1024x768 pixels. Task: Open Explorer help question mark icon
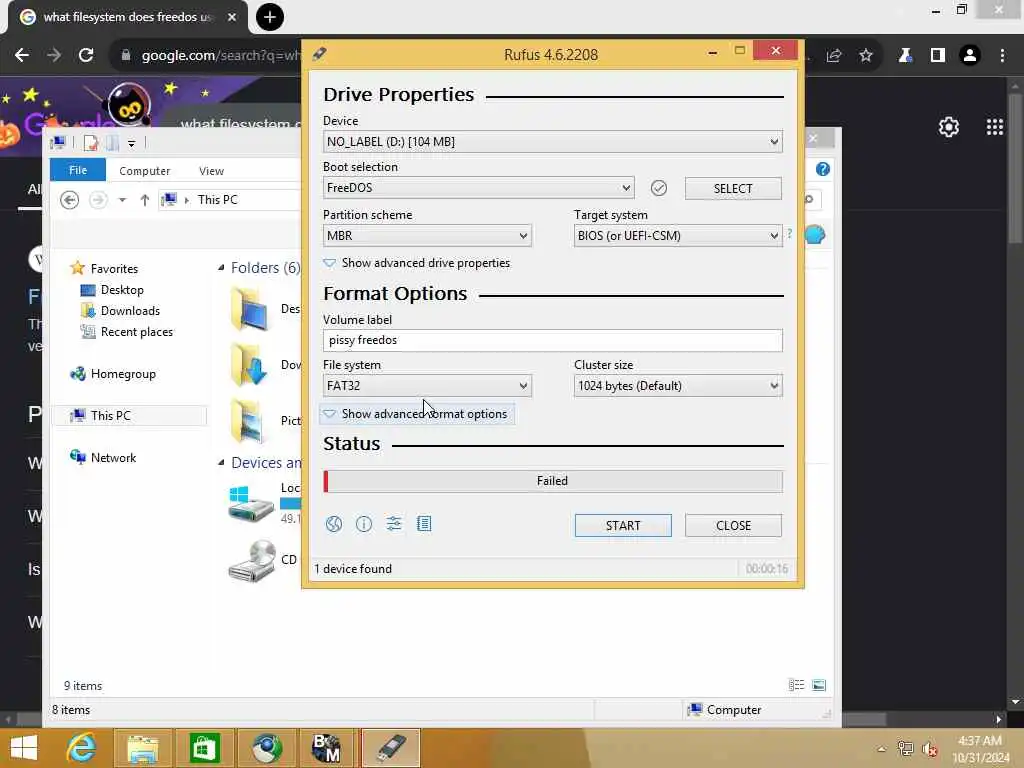click(823, 169)
